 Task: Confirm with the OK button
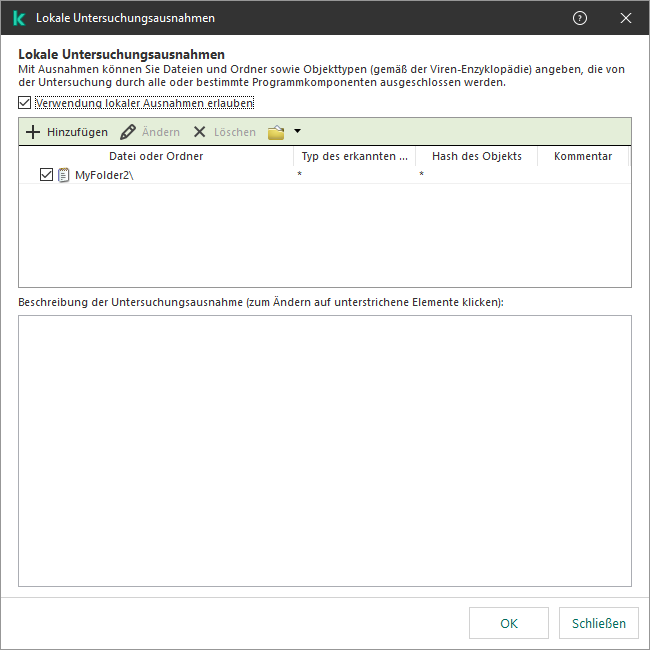tap(508, 623)
